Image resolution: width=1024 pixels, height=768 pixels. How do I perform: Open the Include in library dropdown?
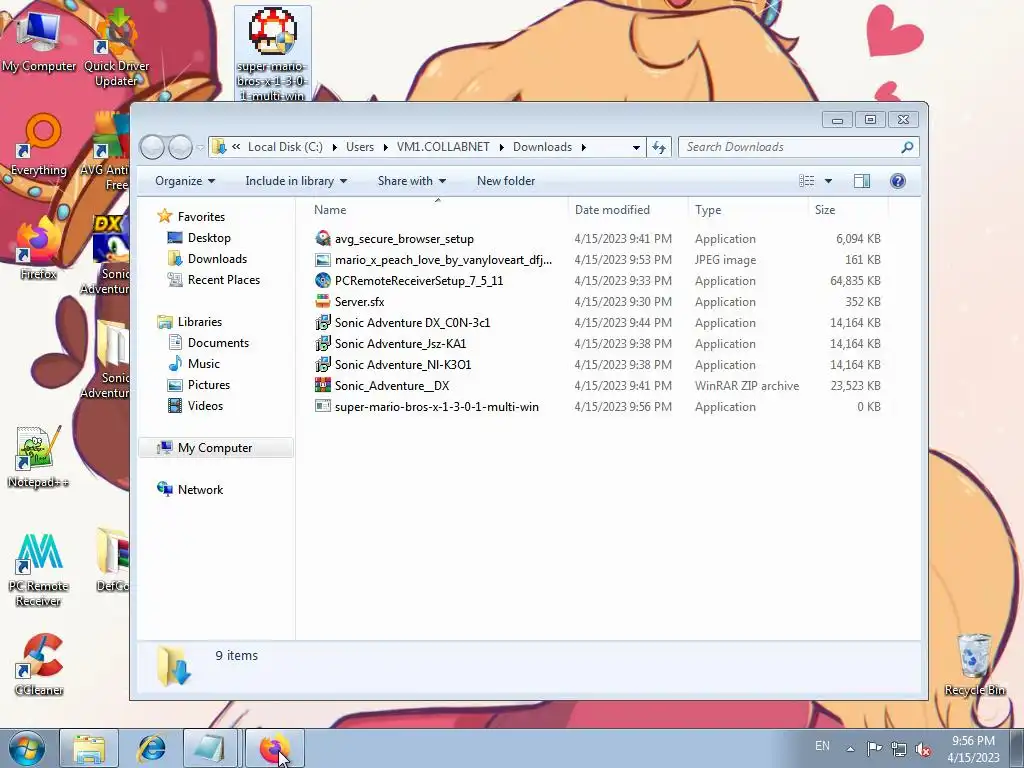(x=296, y=181)
